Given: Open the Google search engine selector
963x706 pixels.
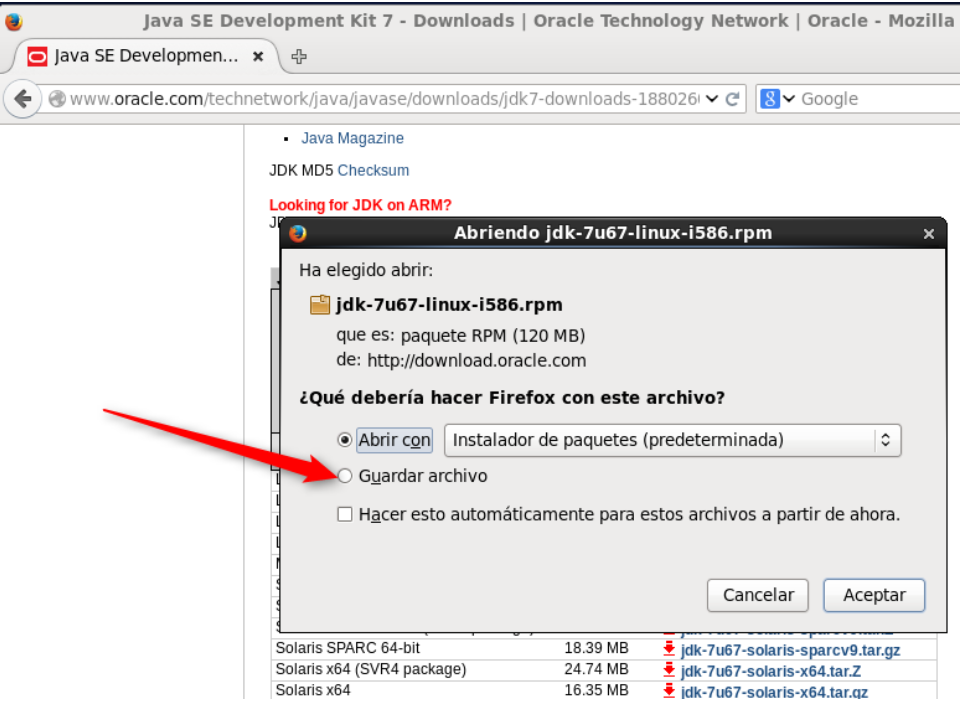Looking at the screenshot, I should tap(777, 99).
